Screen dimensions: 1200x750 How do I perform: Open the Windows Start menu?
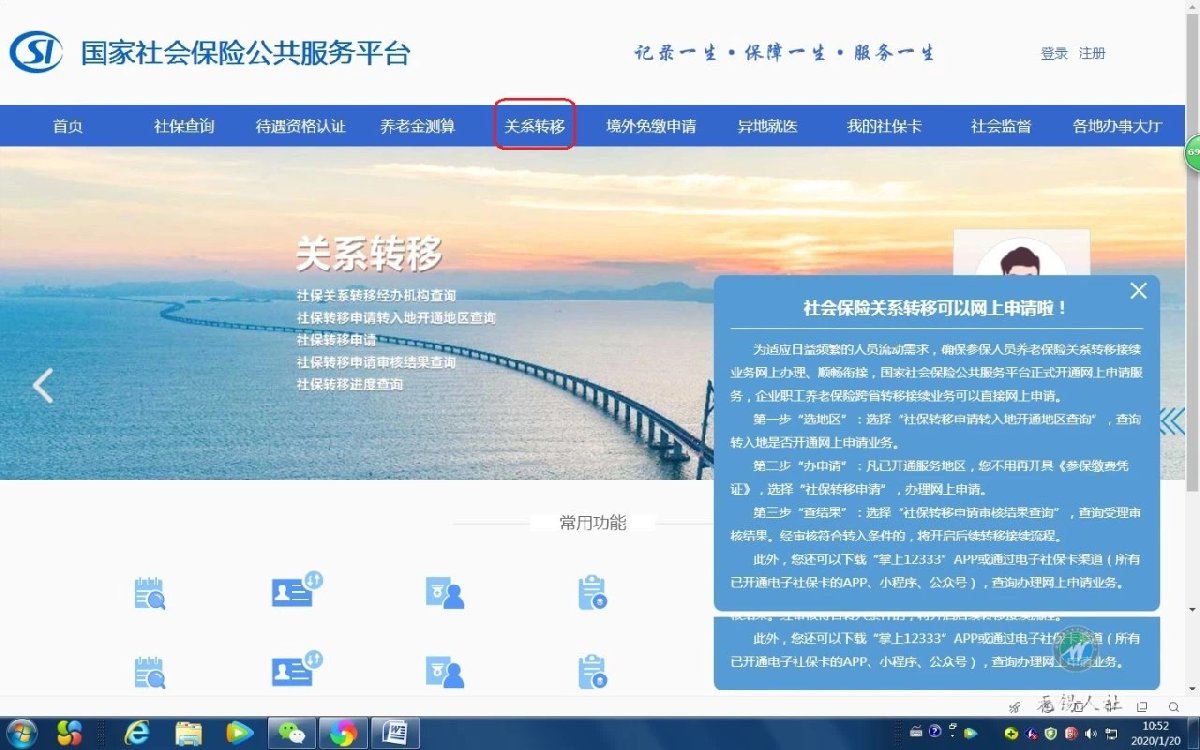point(21,733)
